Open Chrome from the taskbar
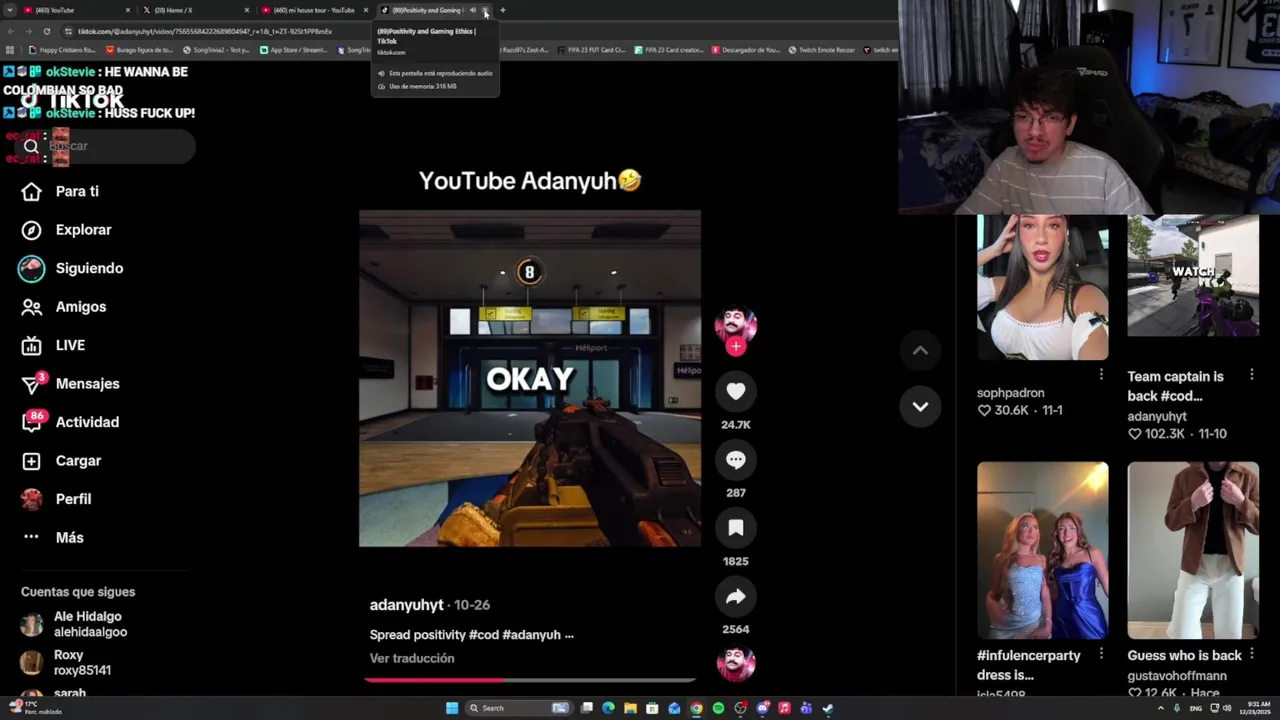The width and height of the screenshot is (1280, 720). 696,708
